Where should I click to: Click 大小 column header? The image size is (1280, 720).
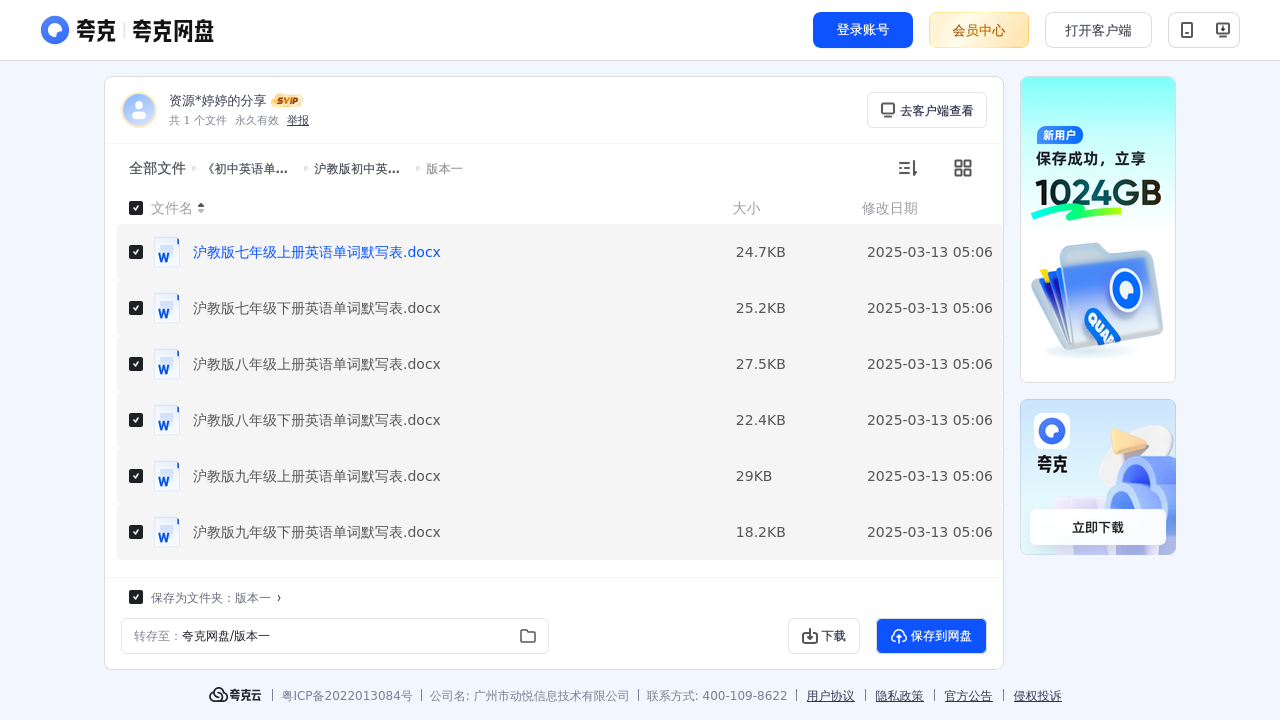click(x=746, y=208)
